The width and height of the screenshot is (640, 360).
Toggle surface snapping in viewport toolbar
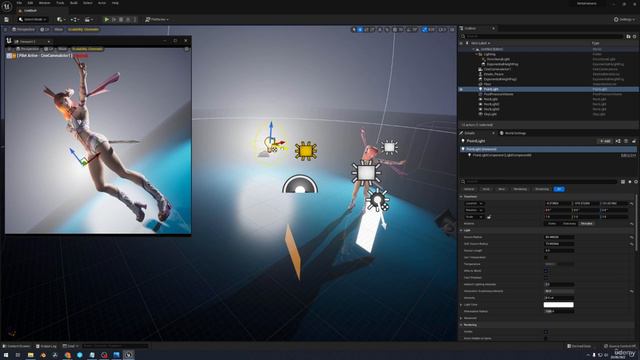point(387,29)
